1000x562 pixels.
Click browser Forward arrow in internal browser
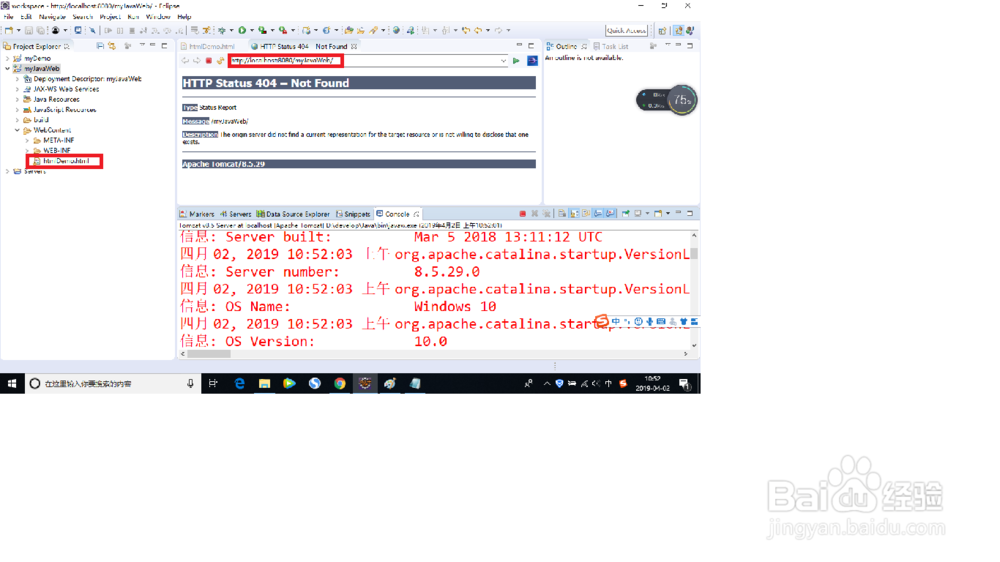[196, 61]
